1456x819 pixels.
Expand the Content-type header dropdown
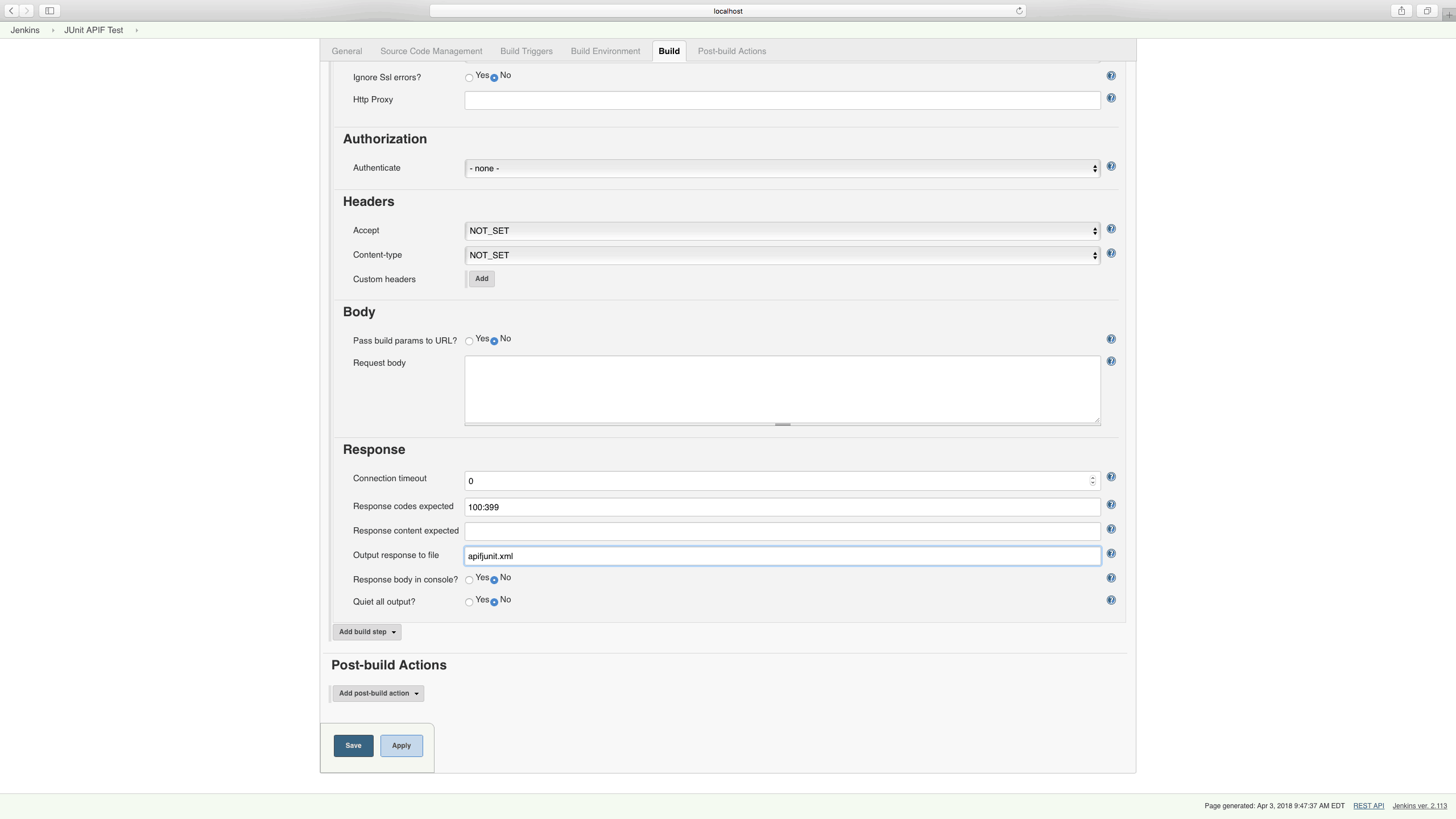1094,254
